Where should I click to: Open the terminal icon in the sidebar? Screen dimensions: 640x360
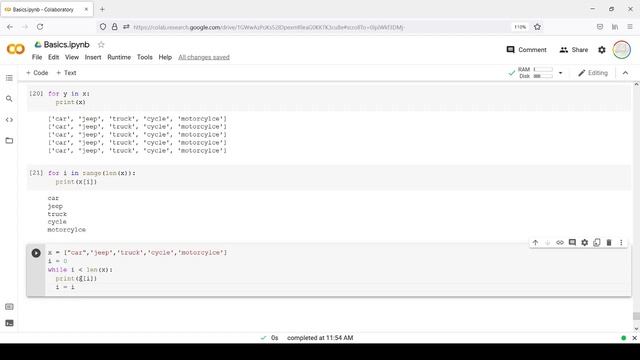[9, 323]
